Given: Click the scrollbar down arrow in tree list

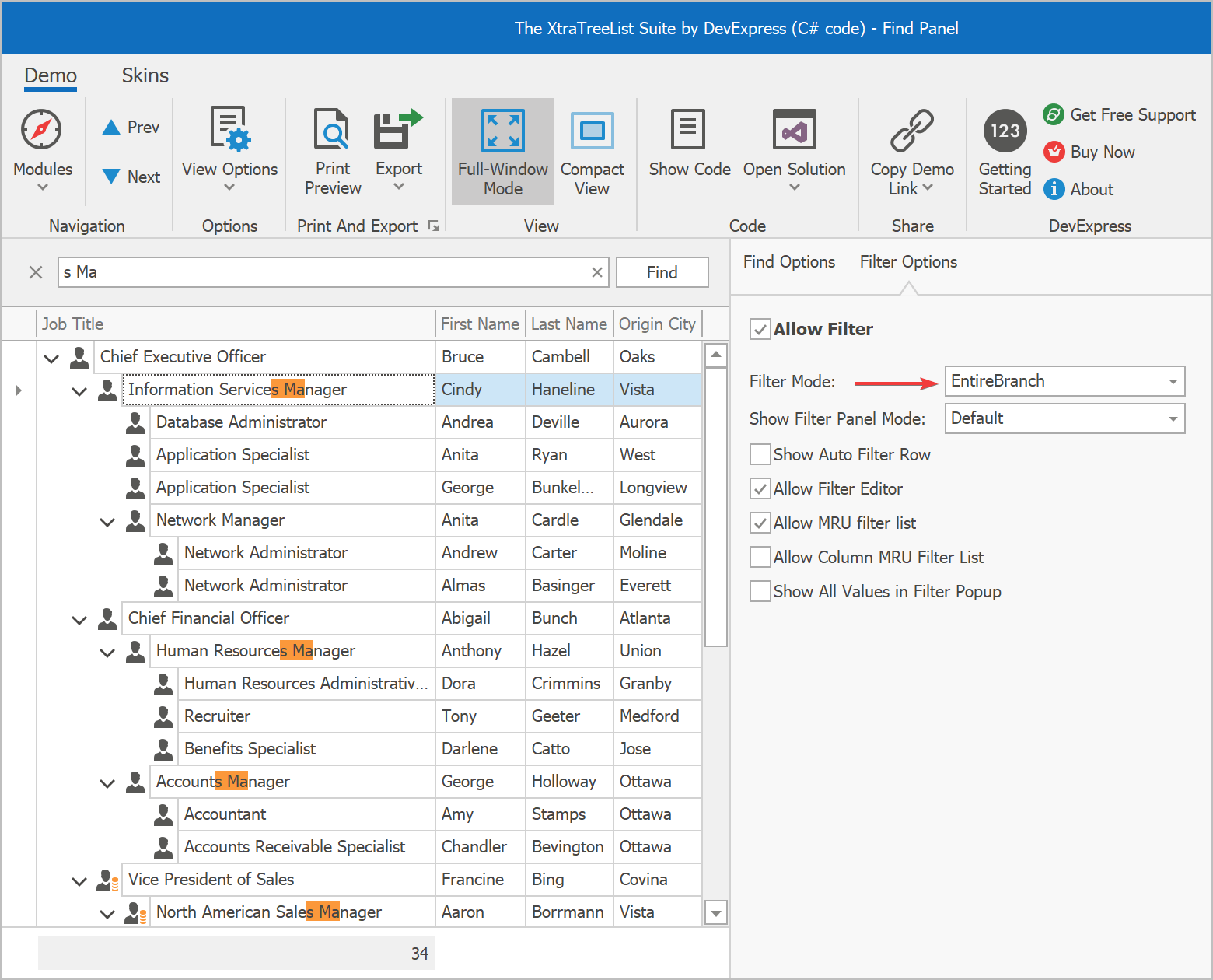Looking at the screenshot, I should (715, 912).
